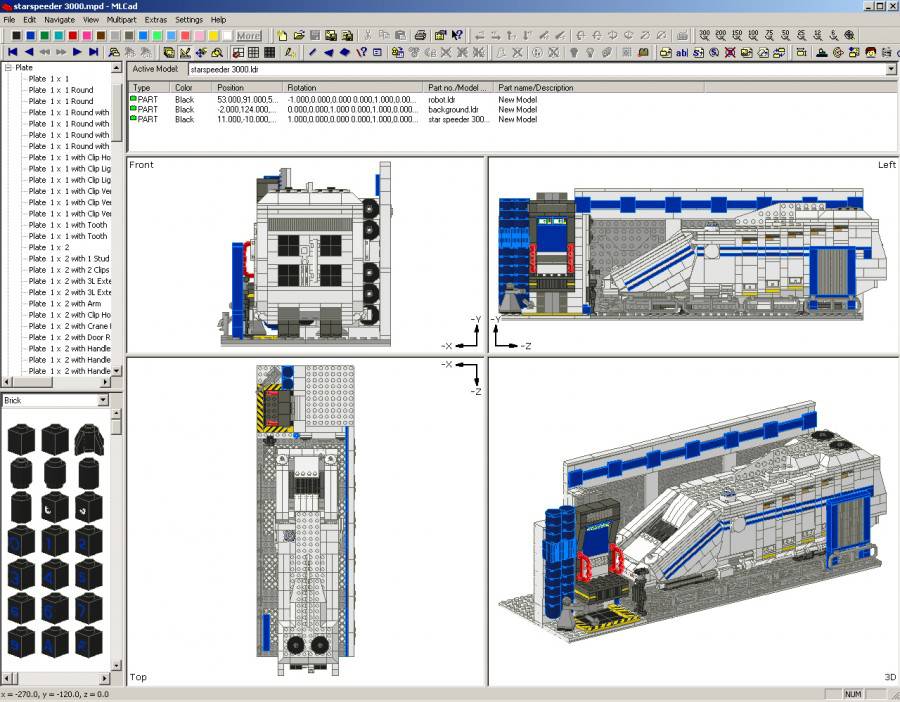This screenshot has height=702, width=900.
Task: Click the Print icon in the toolbar
Action: point(421,36)
